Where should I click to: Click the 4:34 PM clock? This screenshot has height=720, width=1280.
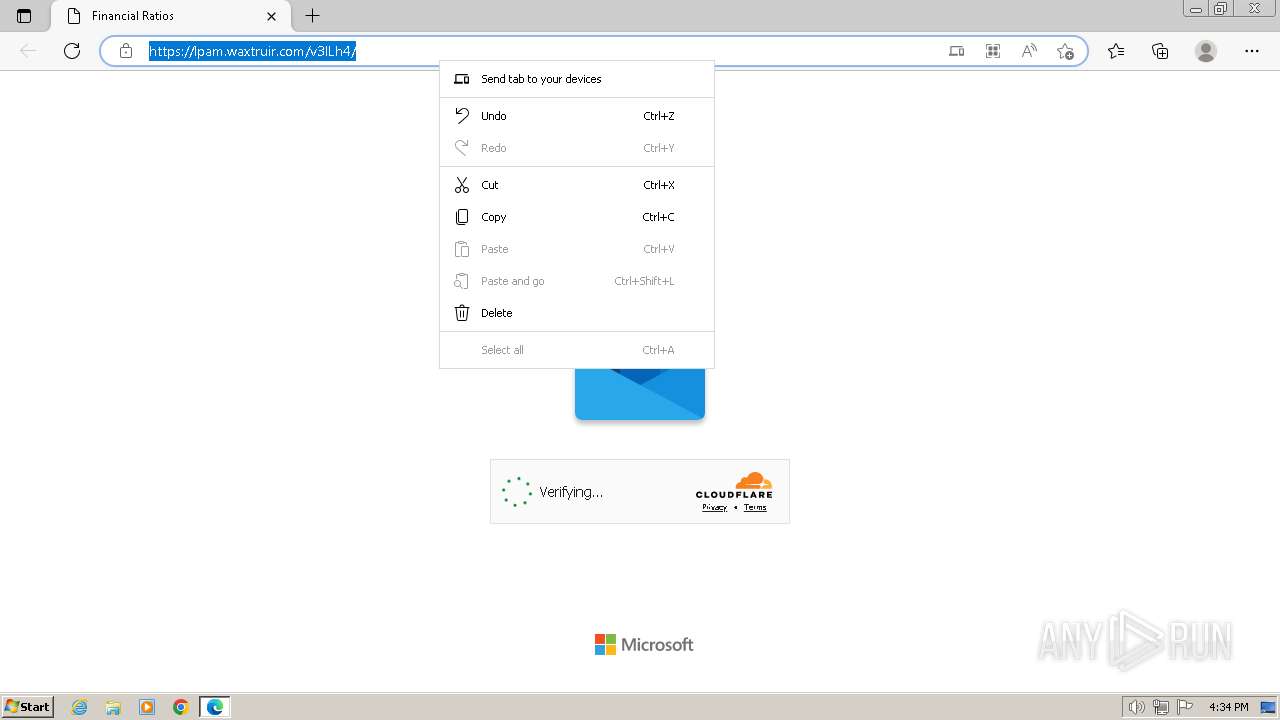tap(1228, 707)
